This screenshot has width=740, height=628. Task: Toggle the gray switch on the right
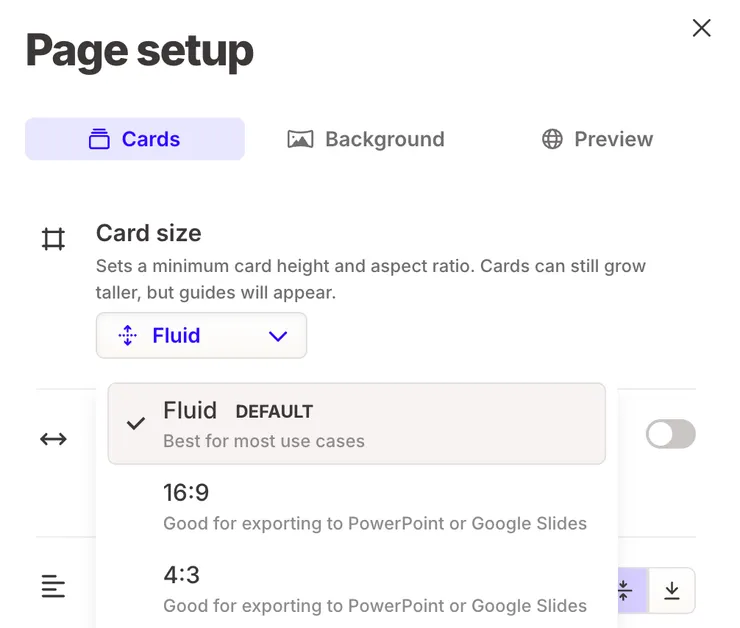point(670,434)
